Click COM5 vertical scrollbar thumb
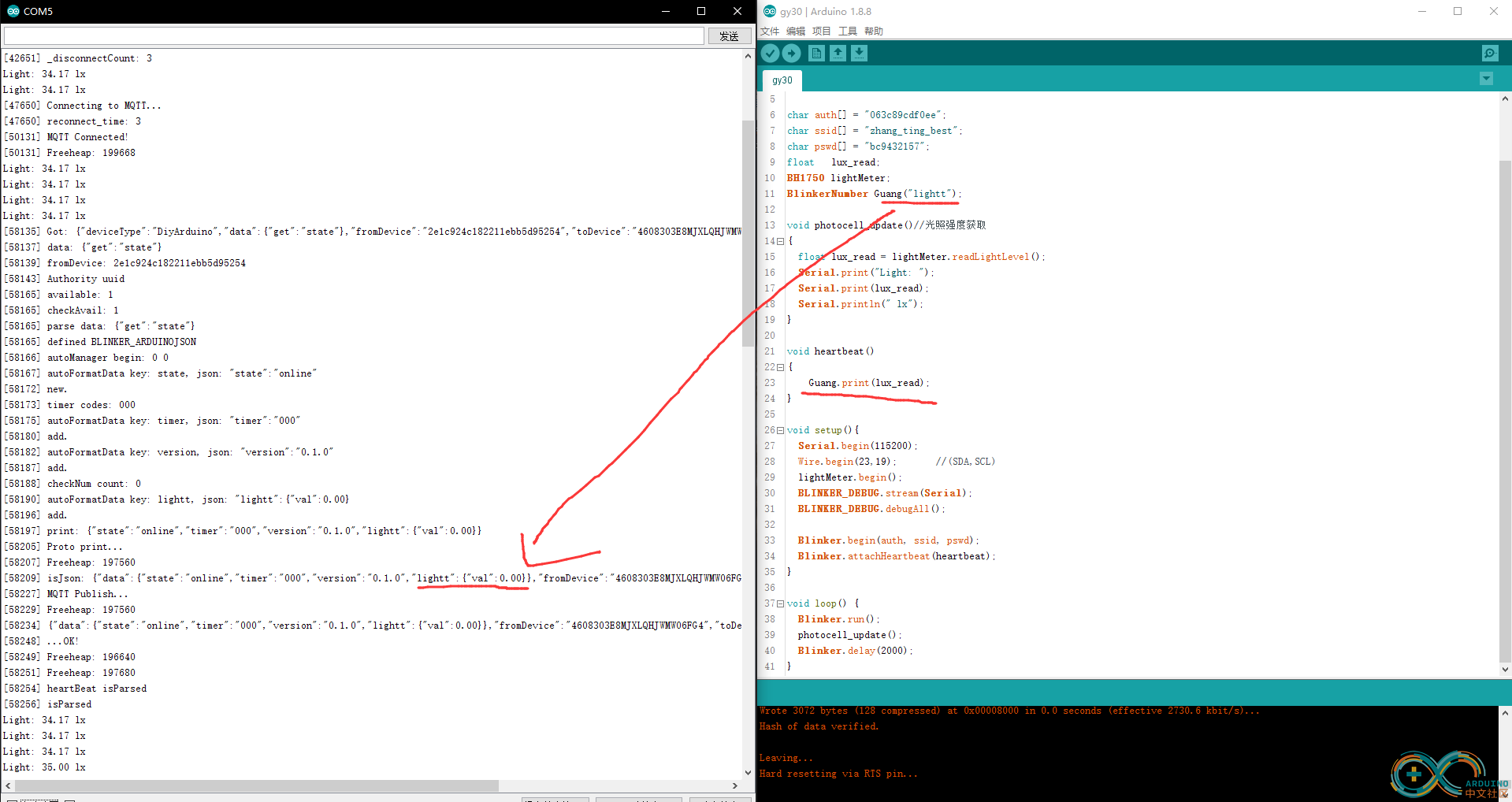This screenshot has height=802, width=1512. (748, 233)
